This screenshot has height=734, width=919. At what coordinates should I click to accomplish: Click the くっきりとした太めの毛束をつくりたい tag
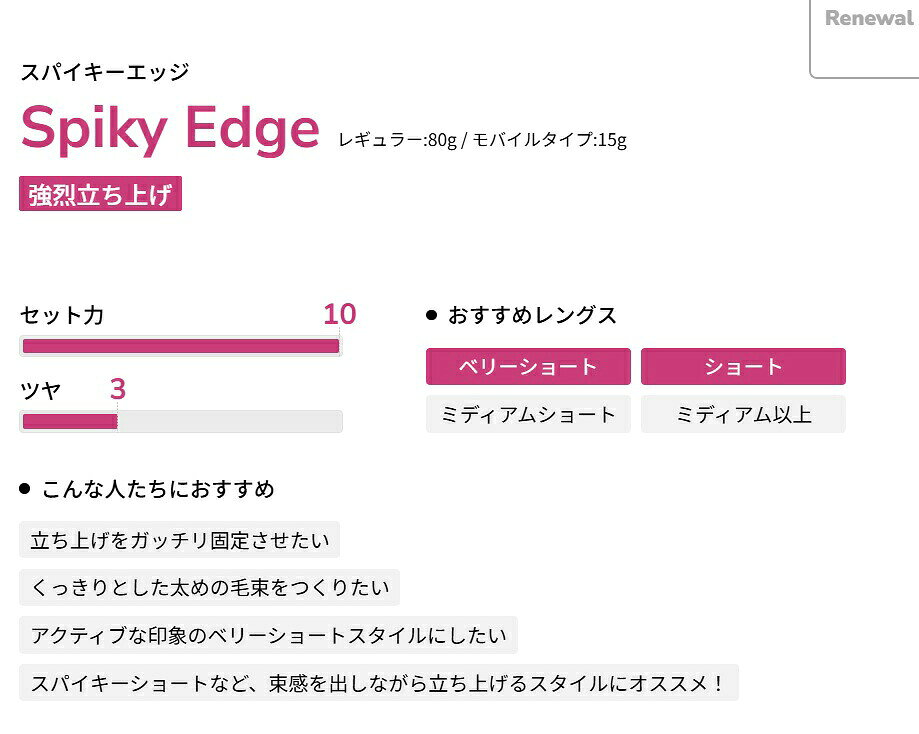point(209,587)
